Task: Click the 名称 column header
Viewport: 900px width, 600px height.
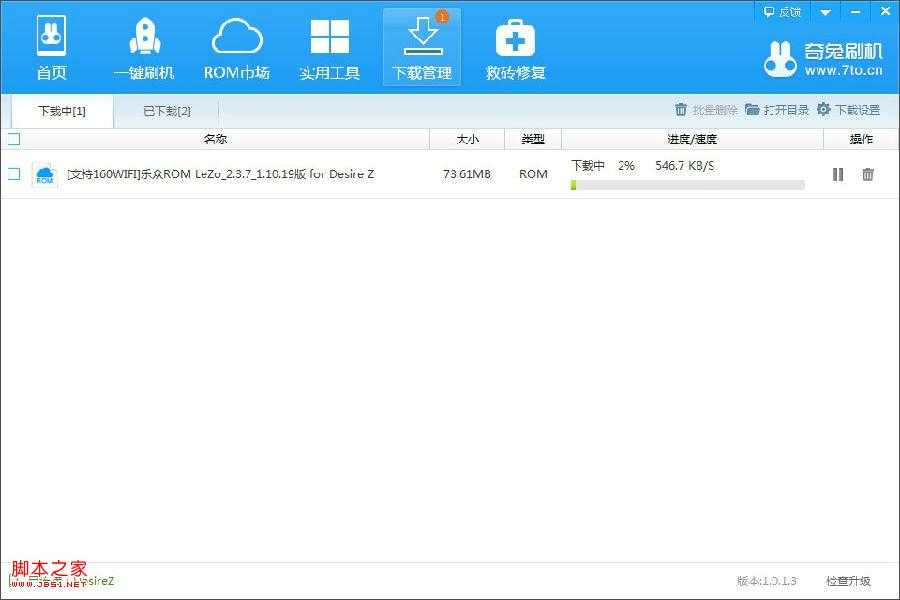Action: [x=215, y=139]
